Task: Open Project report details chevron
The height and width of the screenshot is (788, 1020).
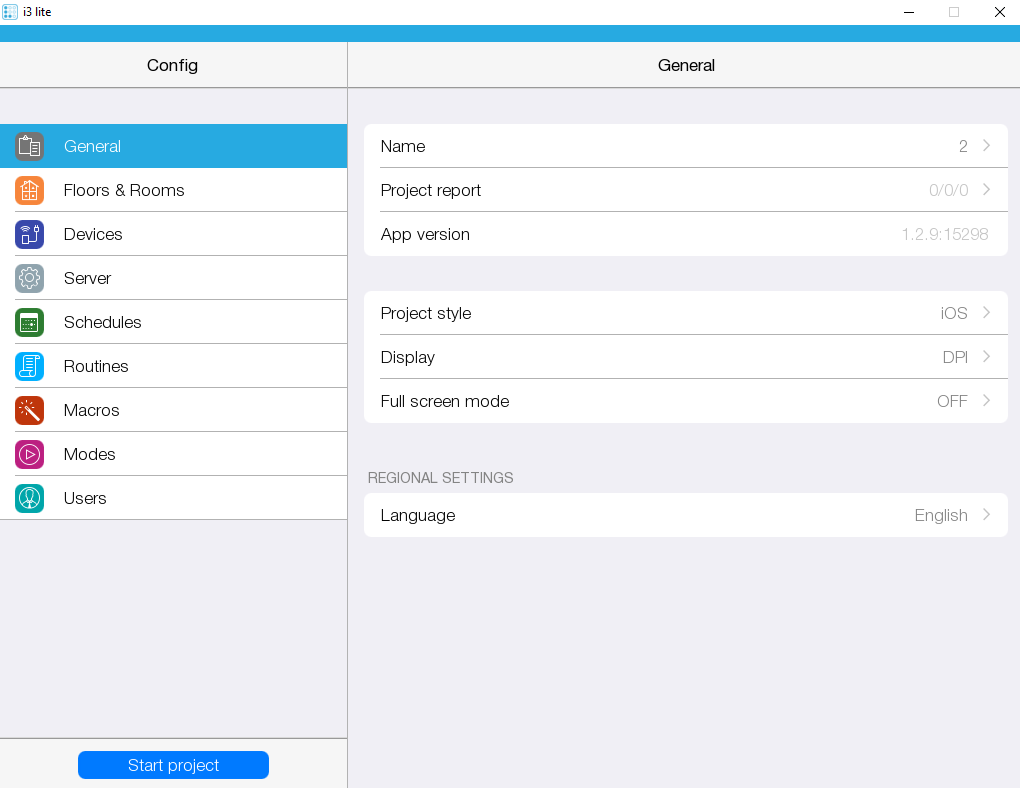Action: point(986,190)
